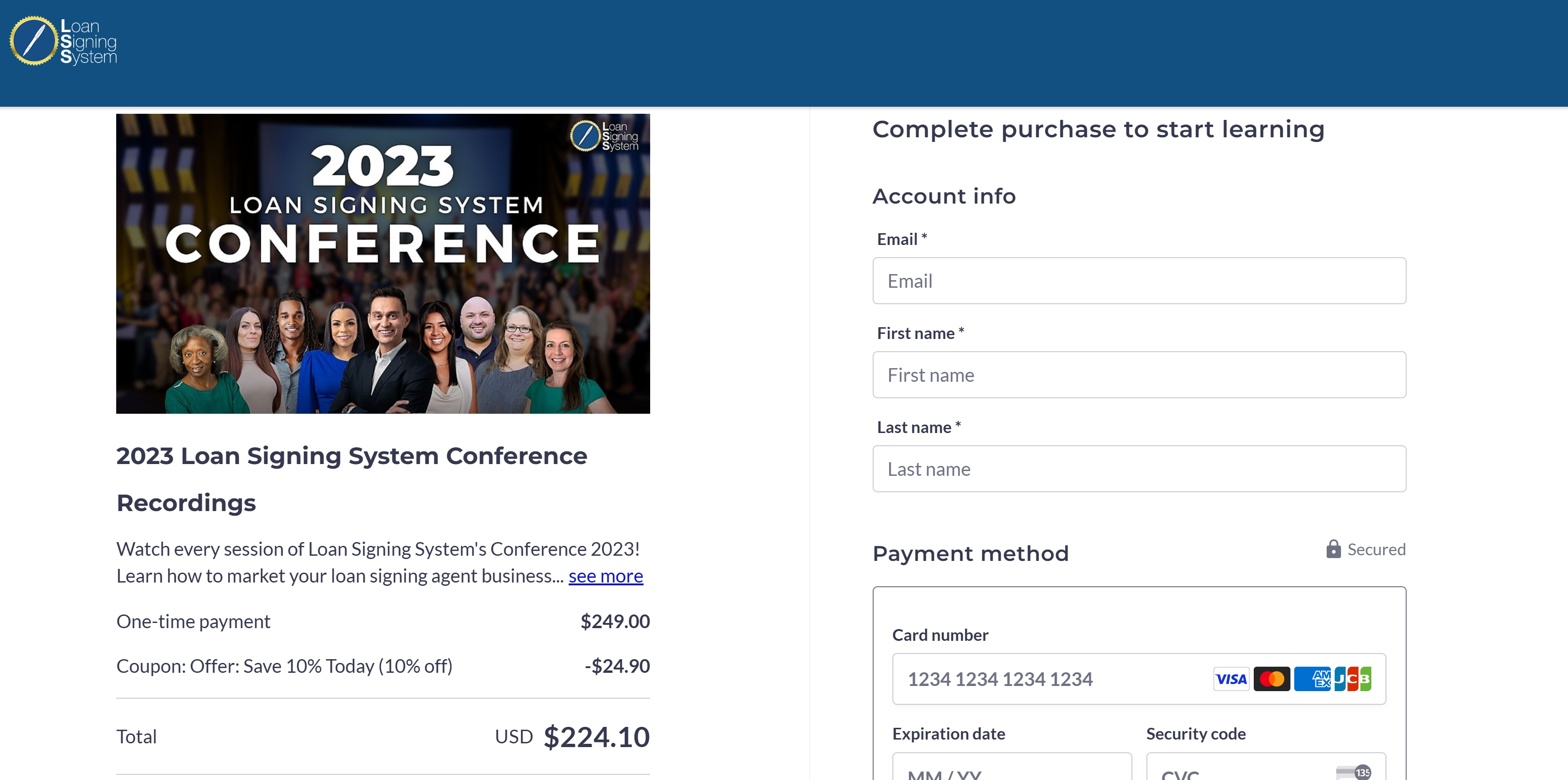Click the Loan Signing System logo inside the banner
The image size is (1568, 780).
coord(604,136)
